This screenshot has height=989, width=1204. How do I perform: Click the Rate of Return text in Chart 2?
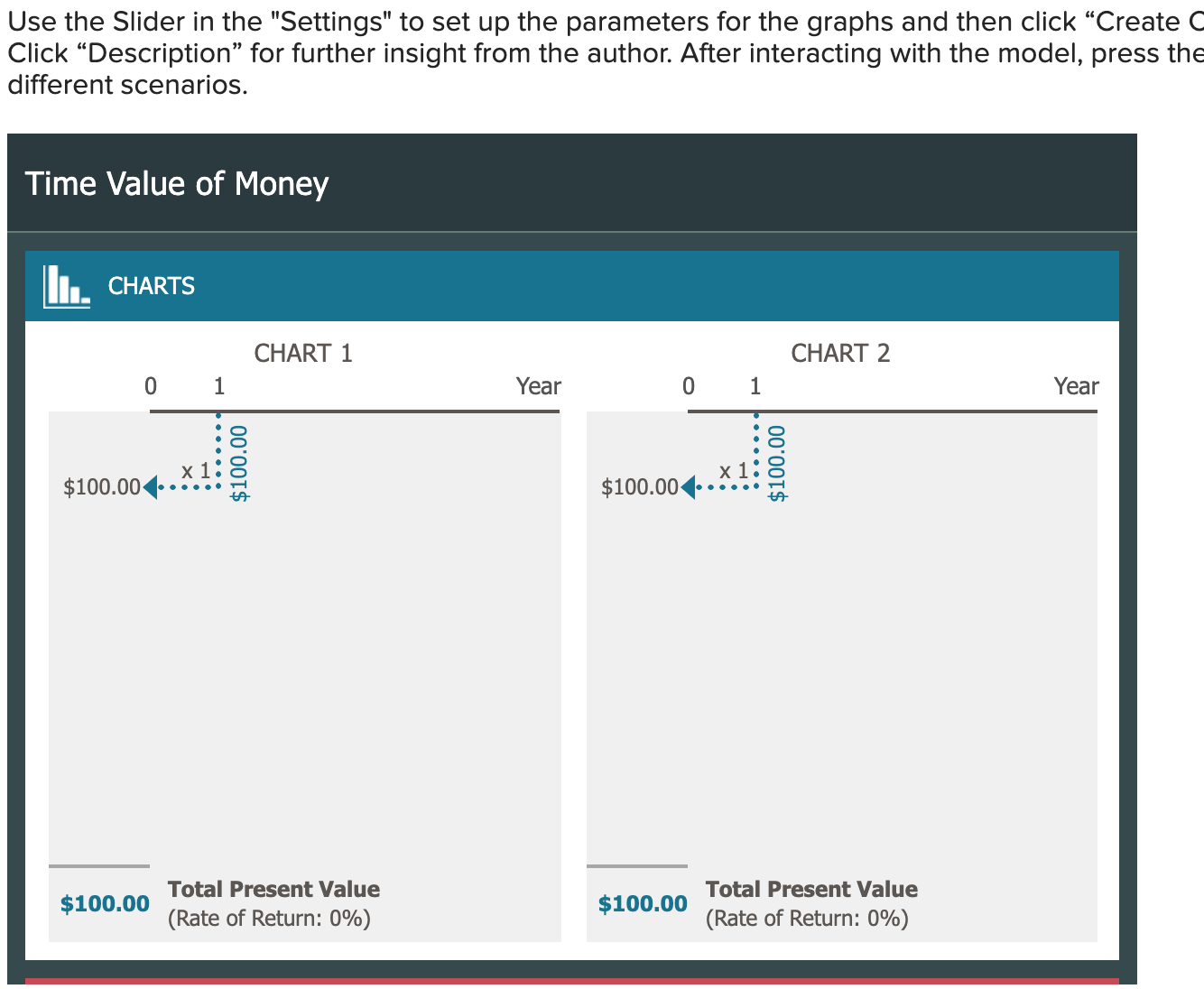point(808,918)
